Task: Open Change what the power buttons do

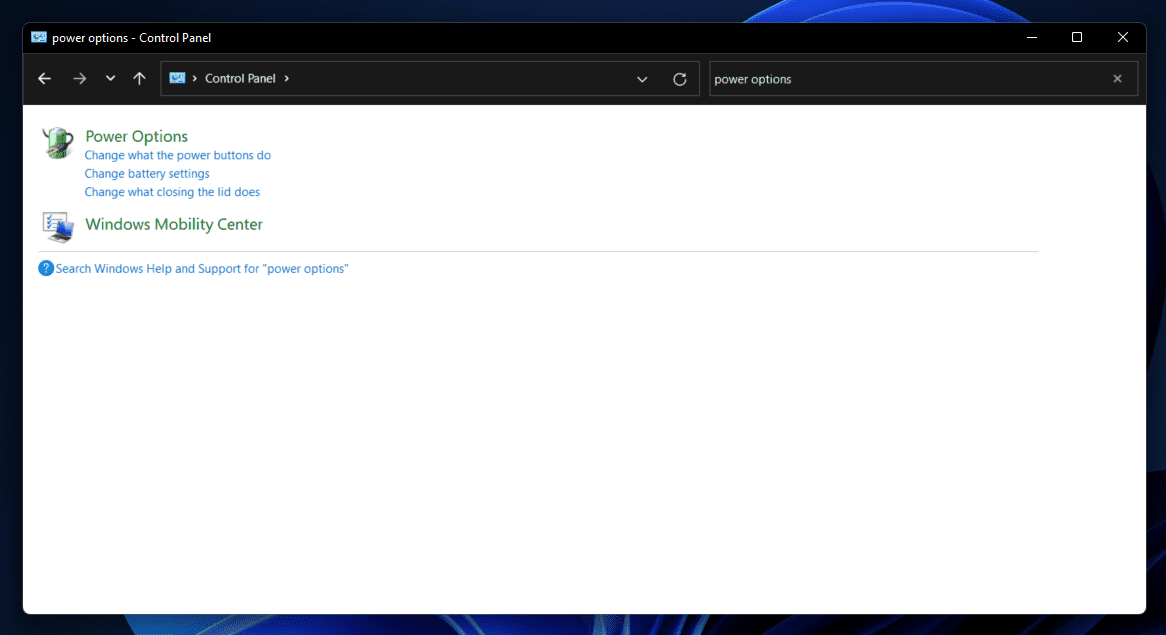Action: click(178, 155)
